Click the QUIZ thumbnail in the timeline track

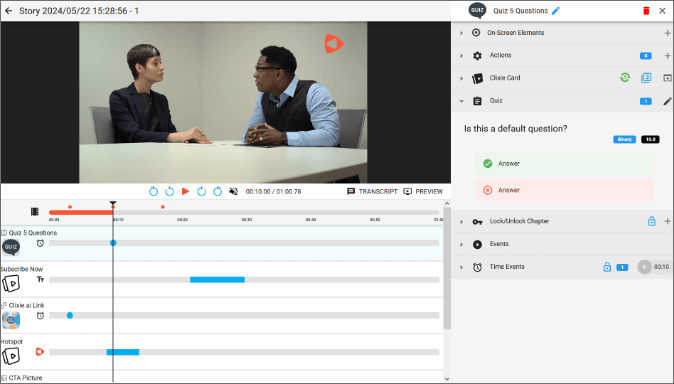tap(11, 247)
